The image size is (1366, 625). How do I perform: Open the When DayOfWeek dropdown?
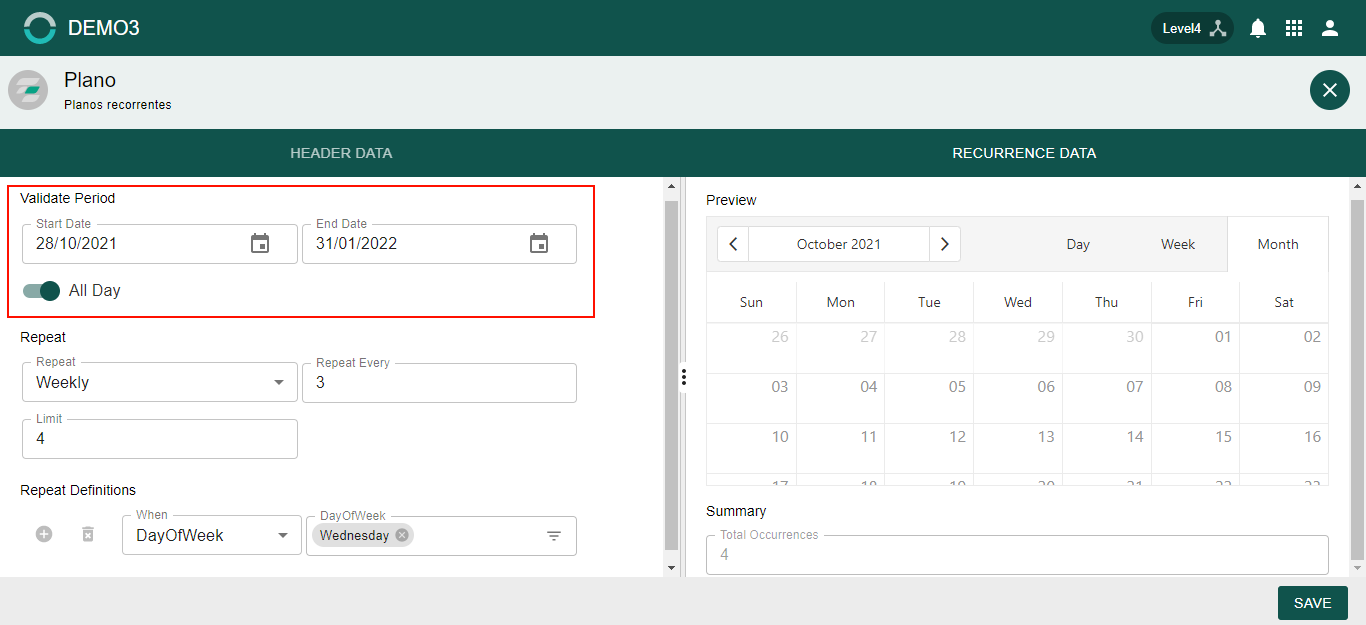[212, 535]
